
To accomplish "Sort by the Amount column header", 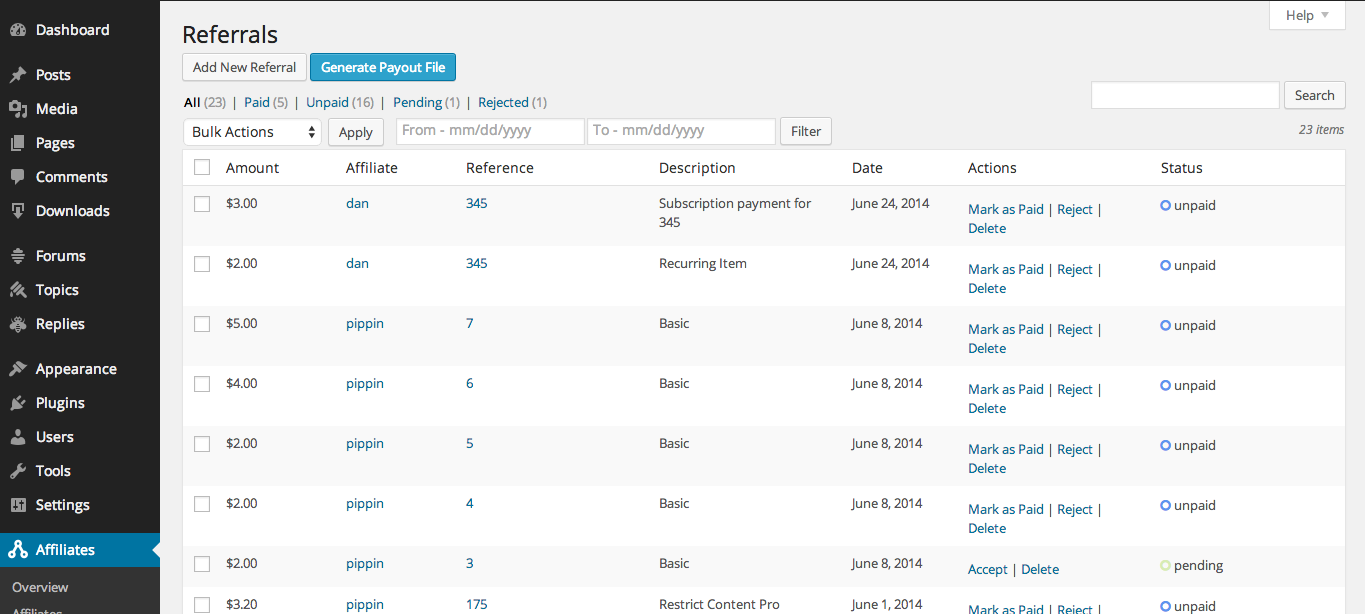I will point(253,168).
